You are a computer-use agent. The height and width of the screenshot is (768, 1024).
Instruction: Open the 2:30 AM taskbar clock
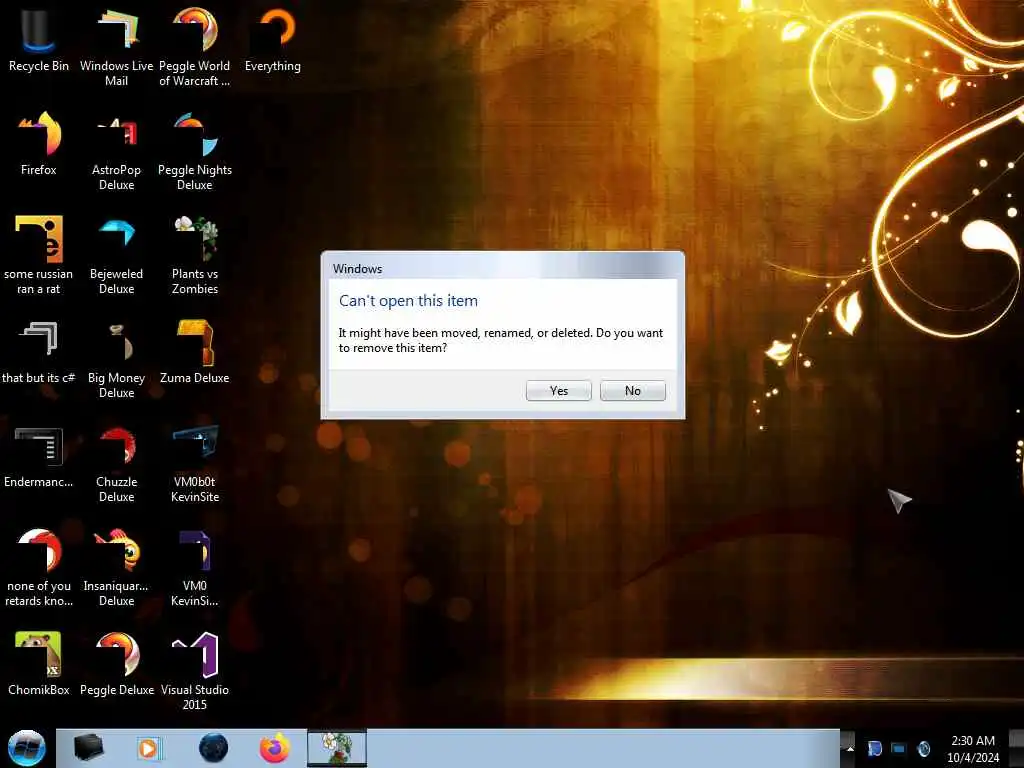click(973, 748)
